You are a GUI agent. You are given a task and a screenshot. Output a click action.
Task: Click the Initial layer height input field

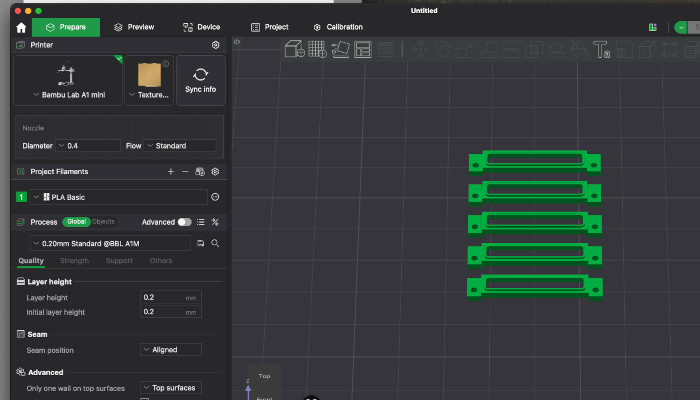(x=171, y=312)
